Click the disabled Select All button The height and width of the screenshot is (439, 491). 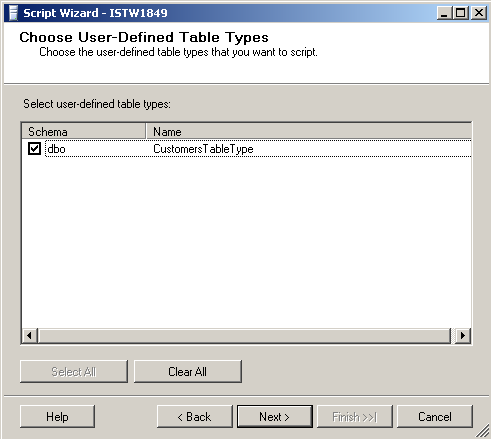click(x=74, y=371)
